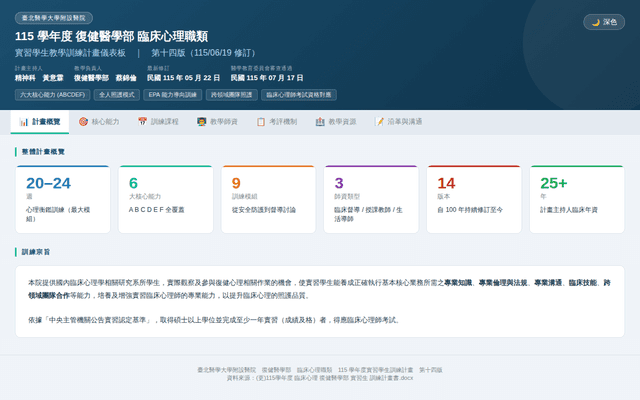Toggle the 深色 dark mode button

604,22
